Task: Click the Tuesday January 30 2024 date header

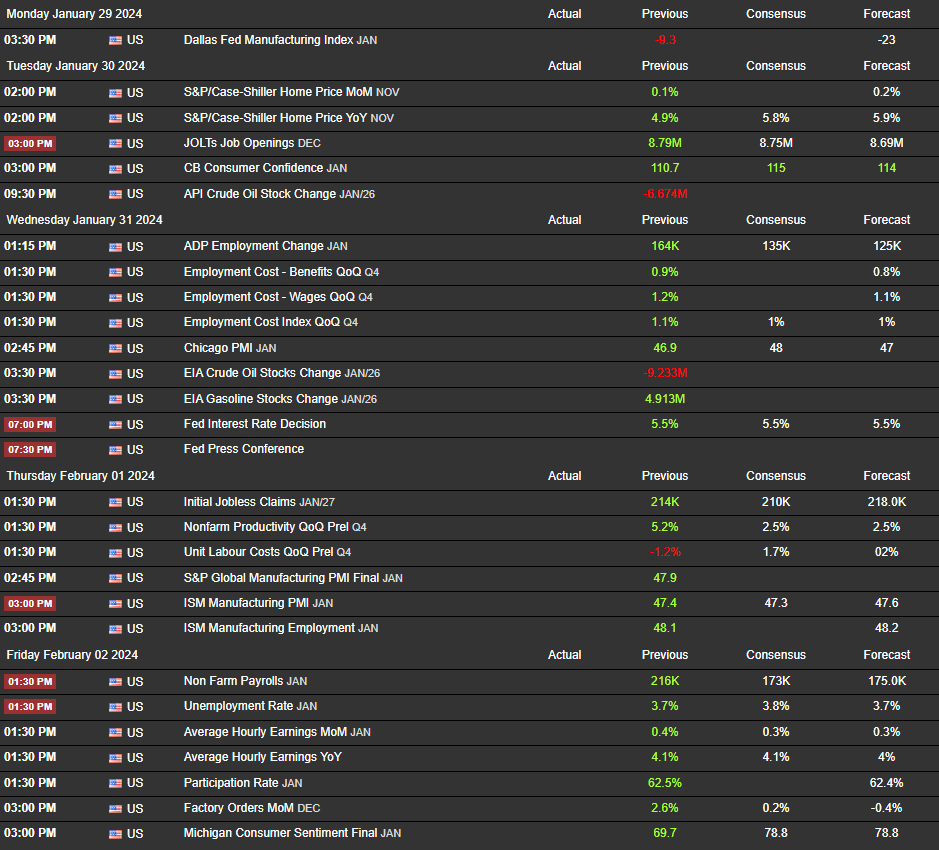Action: click(75, 66)
